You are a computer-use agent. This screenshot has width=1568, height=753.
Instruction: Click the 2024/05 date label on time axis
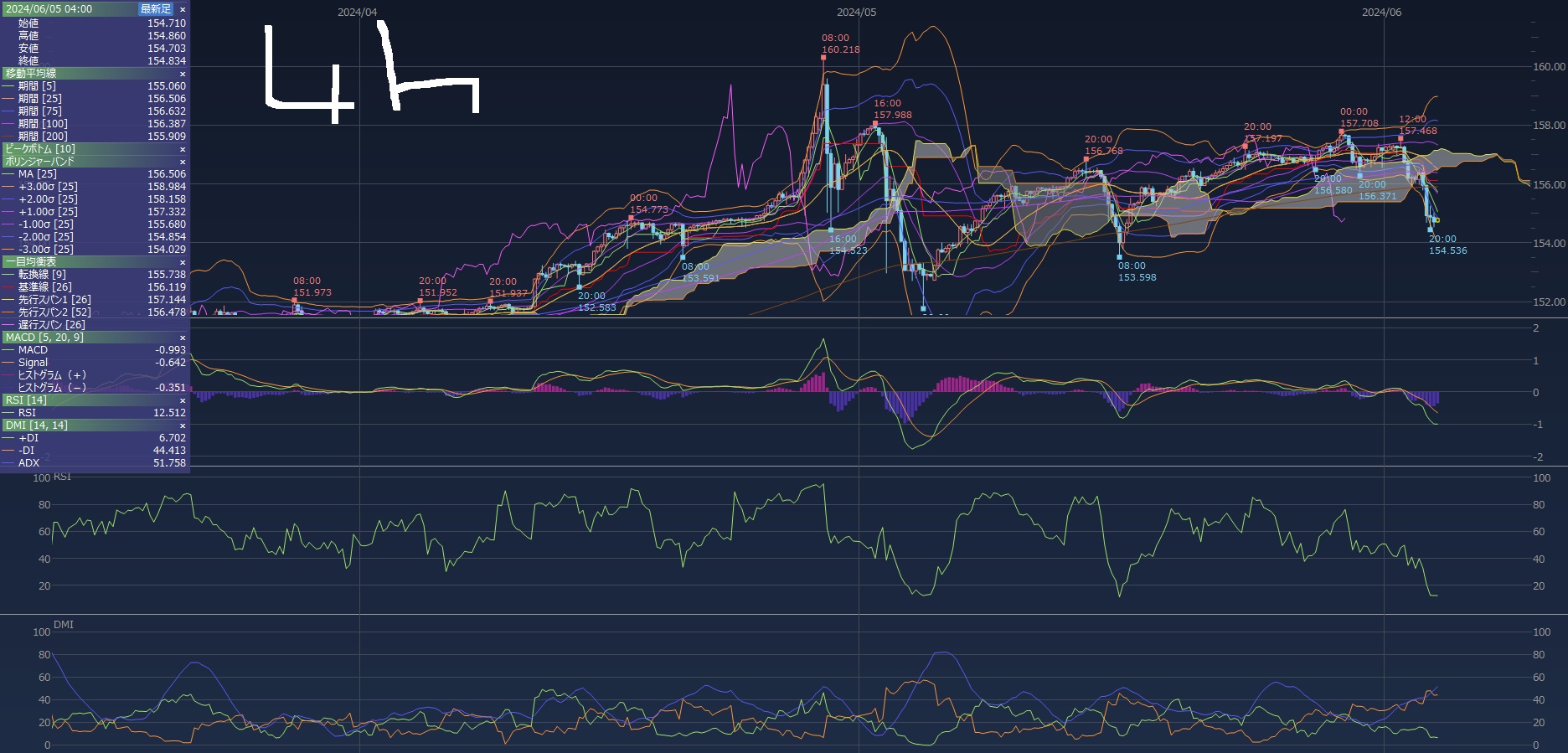(856, 13)
